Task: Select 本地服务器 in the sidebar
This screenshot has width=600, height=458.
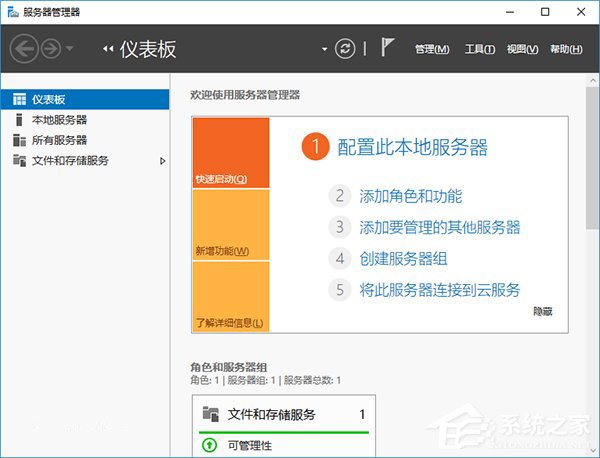Action: click(x=85, y=120)
